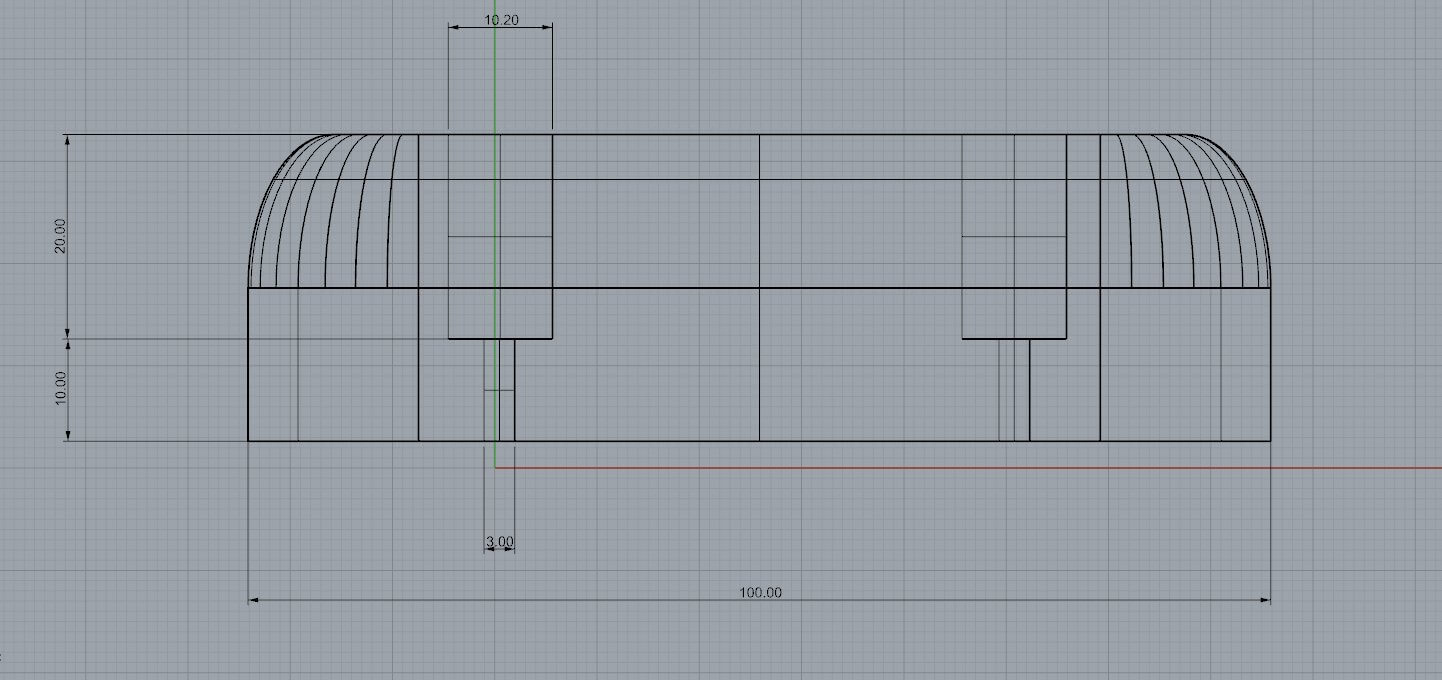The height and width of the screenshot is (680, 1442).
Task: Click the red X-axis line
Action: [900, 467]
